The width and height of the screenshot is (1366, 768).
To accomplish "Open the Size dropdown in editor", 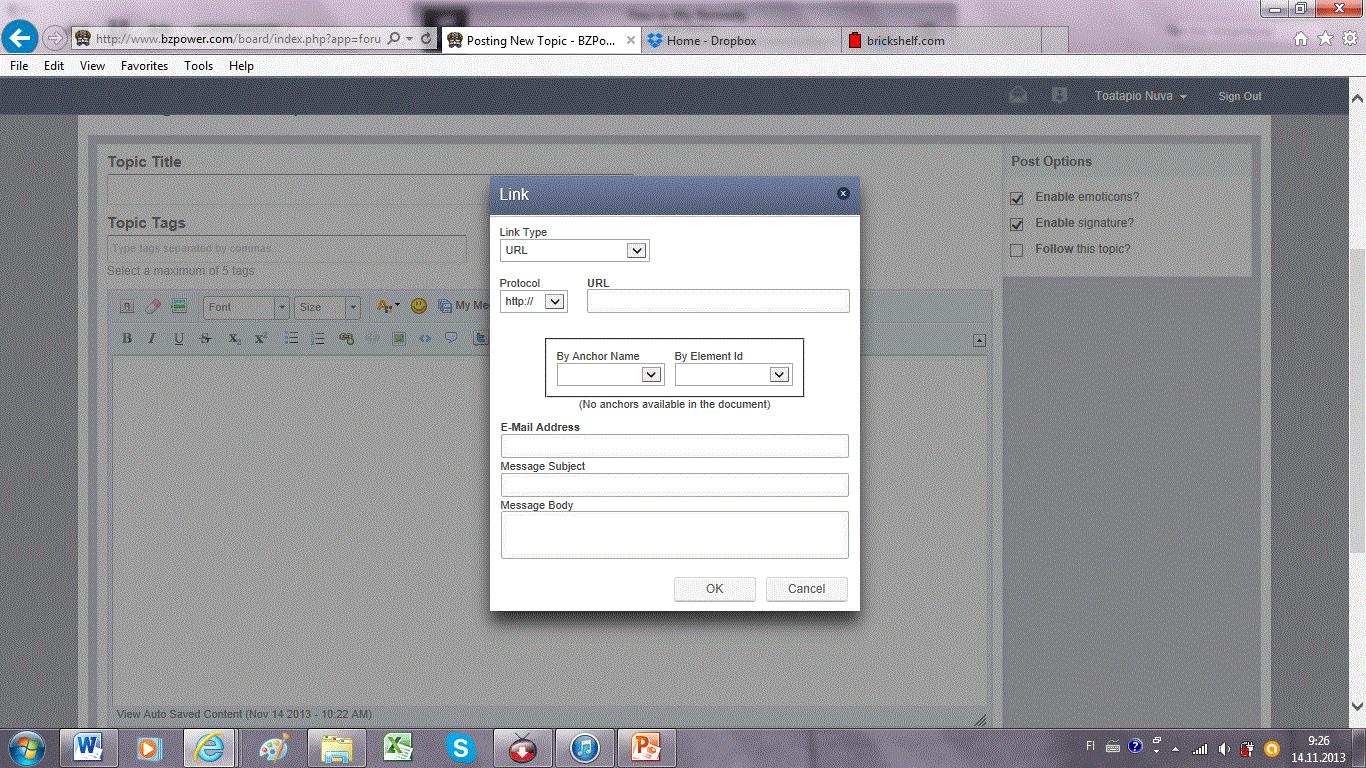I will pos(327,307).
